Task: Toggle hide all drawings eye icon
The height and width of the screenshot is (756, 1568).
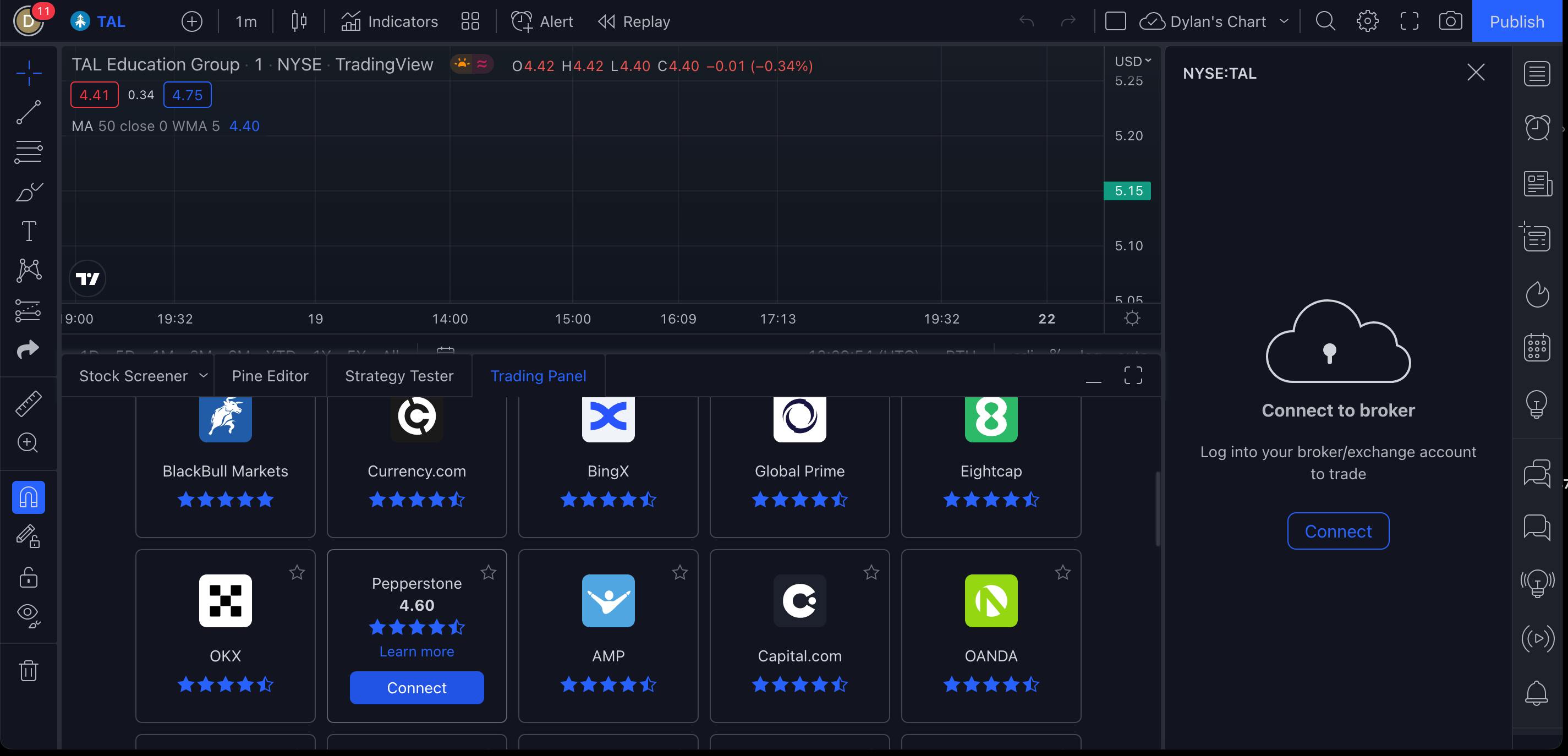Action: (29, 615)
